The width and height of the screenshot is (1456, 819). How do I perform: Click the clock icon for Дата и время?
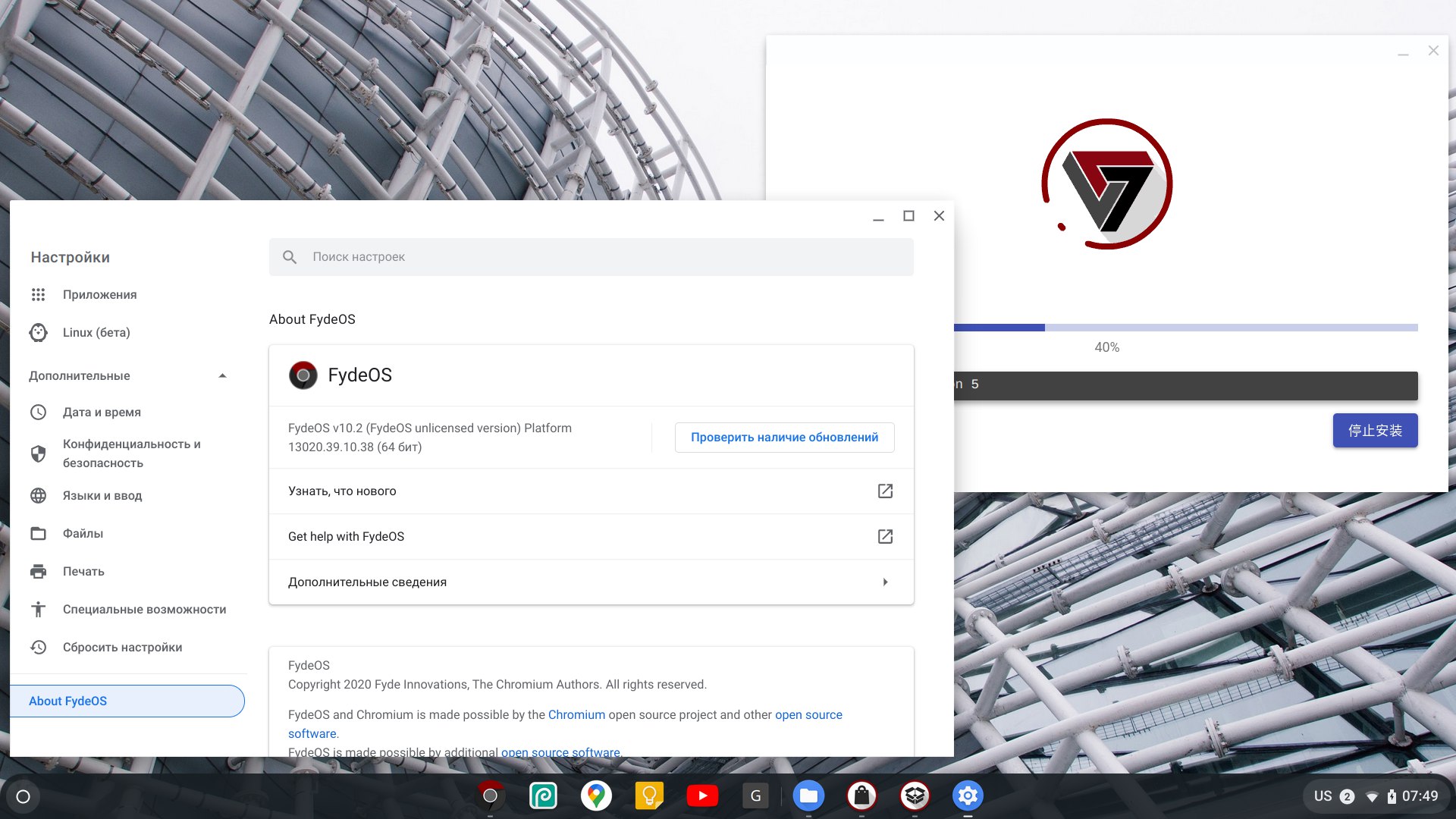click(38, 412)
